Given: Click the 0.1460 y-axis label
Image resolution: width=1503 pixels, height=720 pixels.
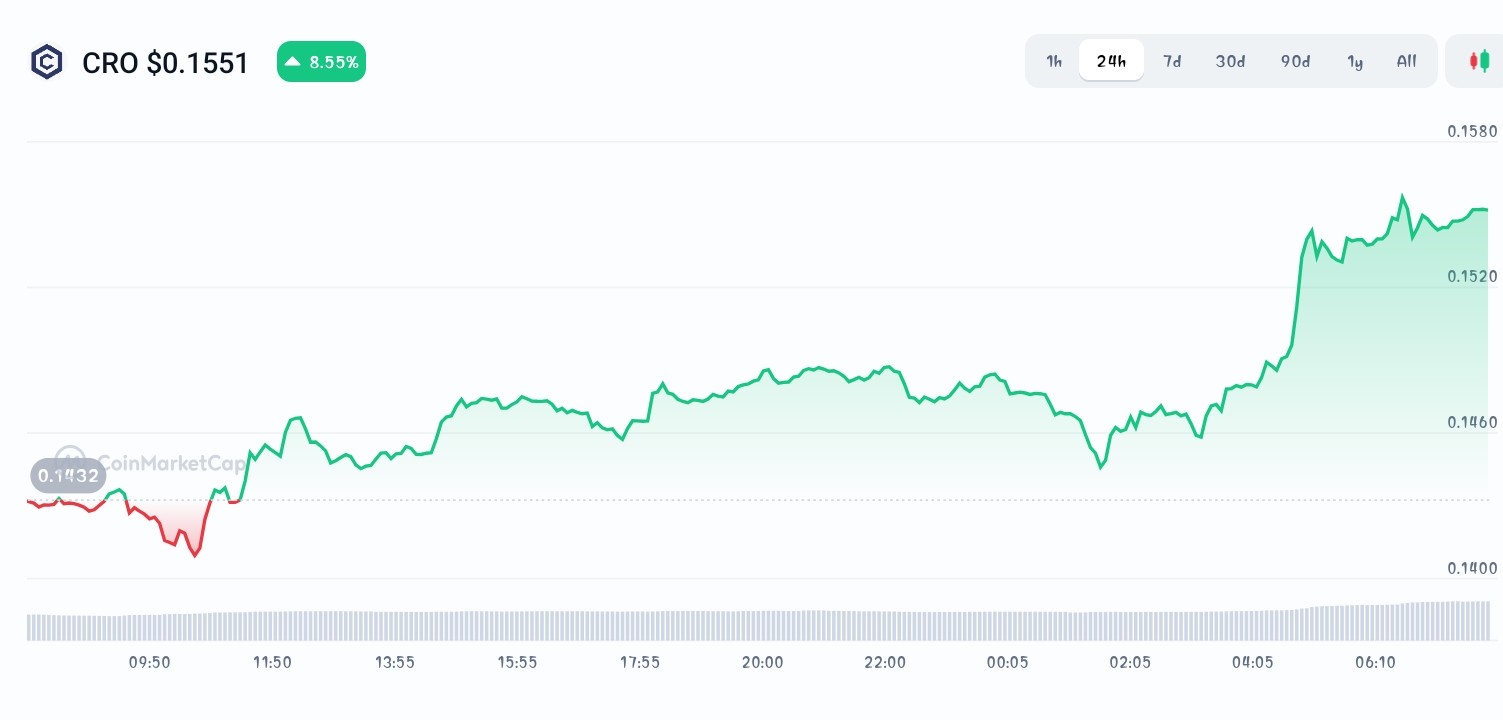Looking at the screenshot, I should 1472,422.
